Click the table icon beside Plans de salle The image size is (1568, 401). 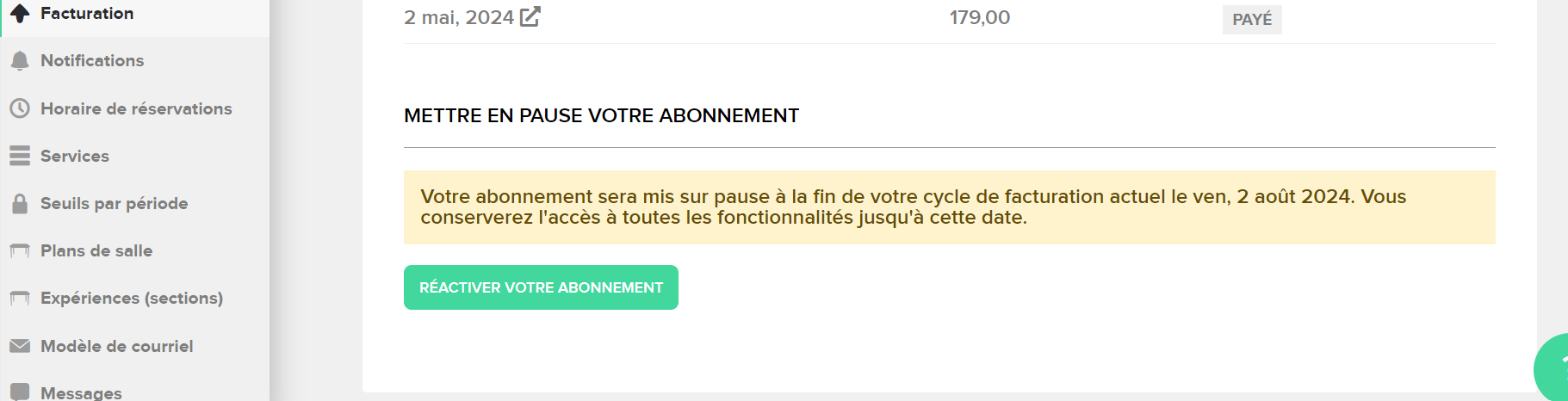click(20, 251)
